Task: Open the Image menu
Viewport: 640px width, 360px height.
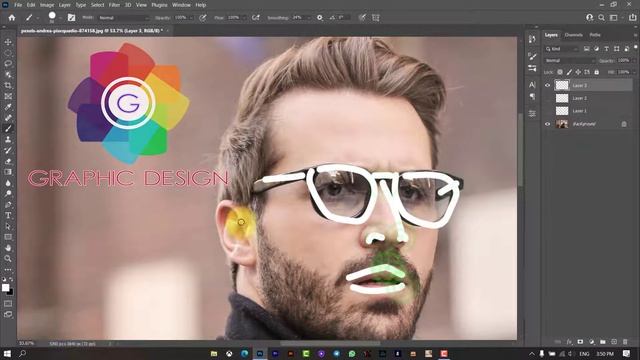Action: (47, 5)
